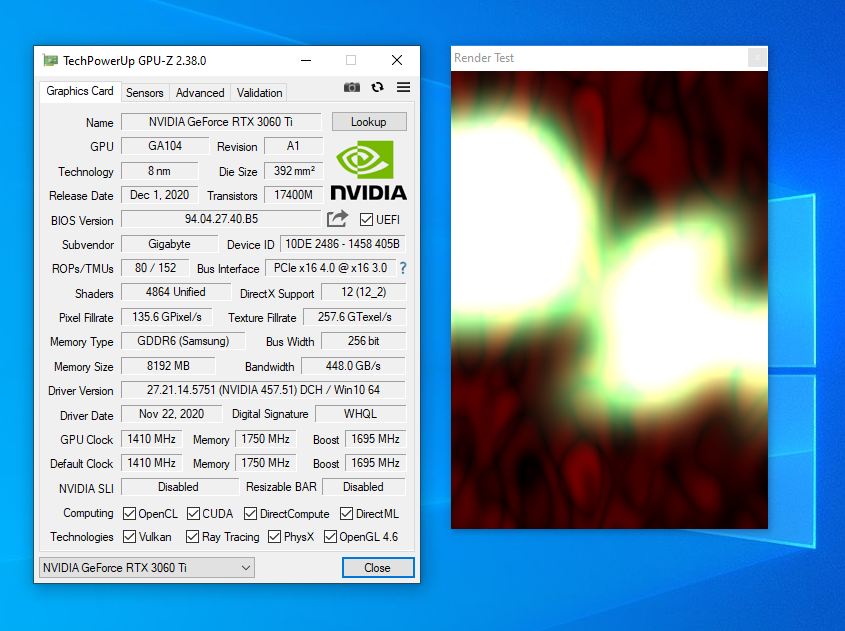The image size is (845, 631).
Task: Click the Memory Size value 8192 MB
Action: click(168, 366)
